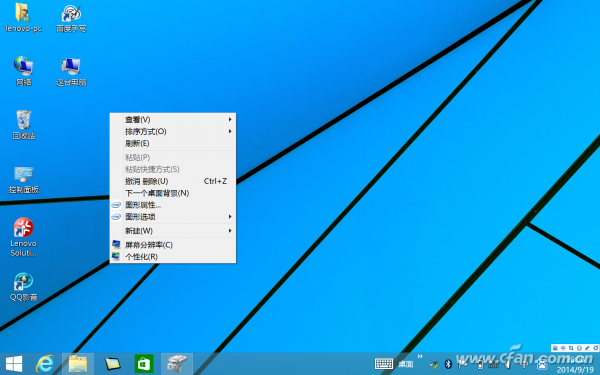This screenshot has width=600, height=375.
Task: Click the grayed 粘贴快捷方式(S) entry
Action: pos(173,169)
